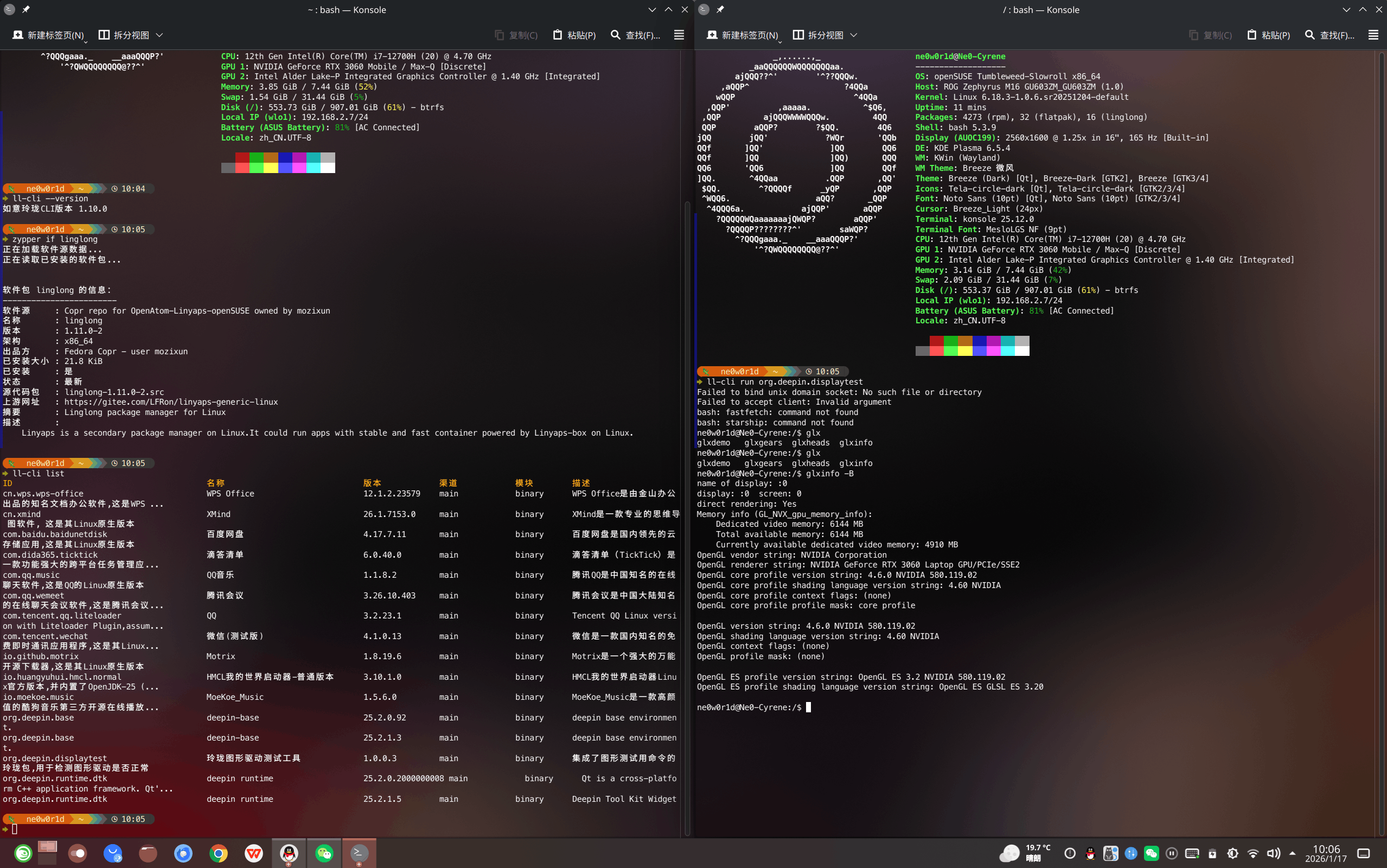Image resolution: width=1387 pixels, height=868 pixels.
Task: Click Show Desktop icon at panel end
Action: click(1364, 853)
